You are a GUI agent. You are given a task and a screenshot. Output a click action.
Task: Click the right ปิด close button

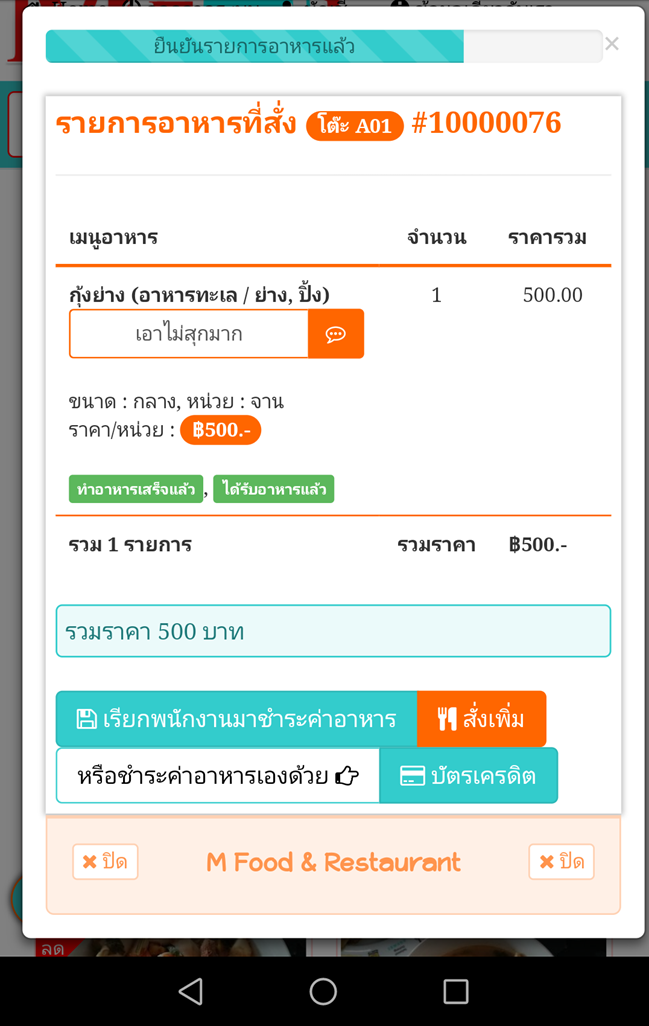point(561,862)
